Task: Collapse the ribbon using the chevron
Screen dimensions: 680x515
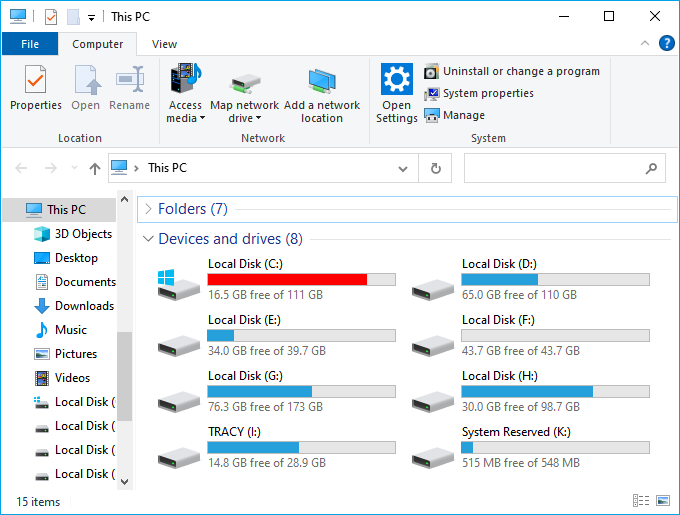Action: click(x=644, y=44)
